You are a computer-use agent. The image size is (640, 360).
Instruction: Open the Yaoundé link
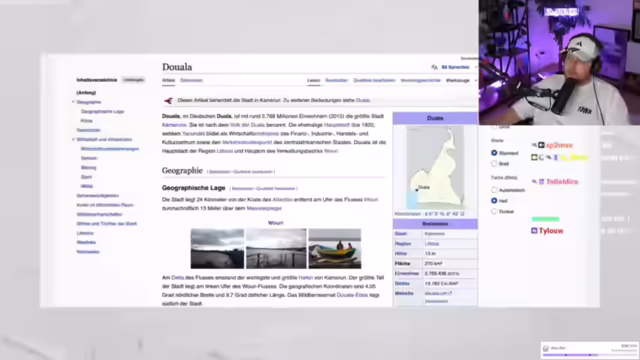pyautogui.click(x=193, y=133)
